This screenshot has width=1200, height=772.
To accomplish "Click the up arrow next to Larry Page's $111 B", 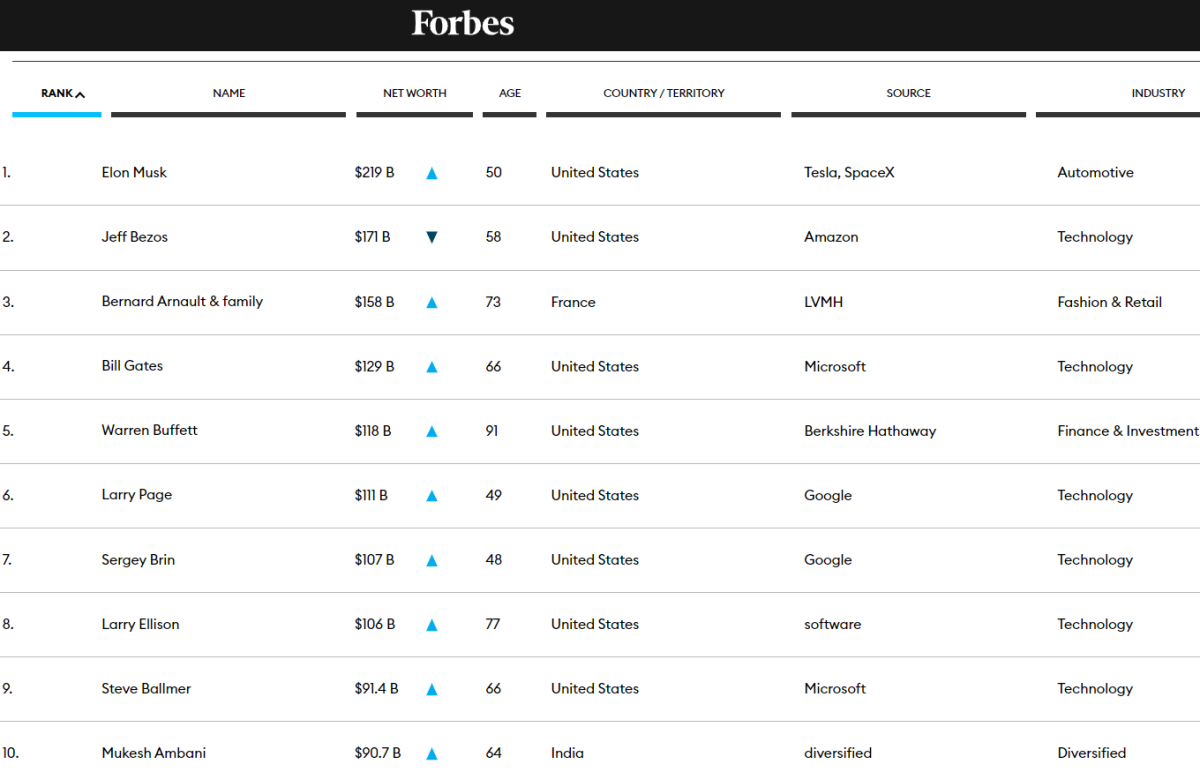I will (432, 496).
